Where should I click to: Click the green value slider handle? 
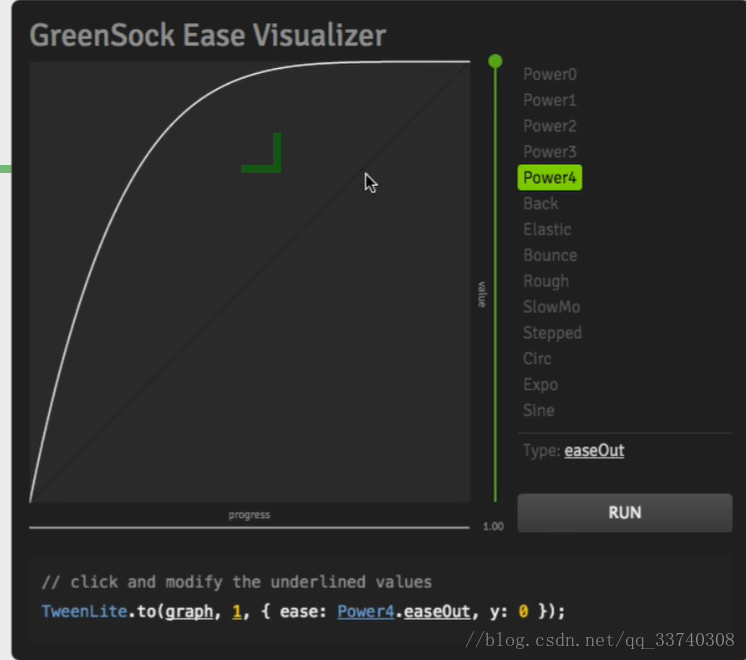(x=495, y=61)
